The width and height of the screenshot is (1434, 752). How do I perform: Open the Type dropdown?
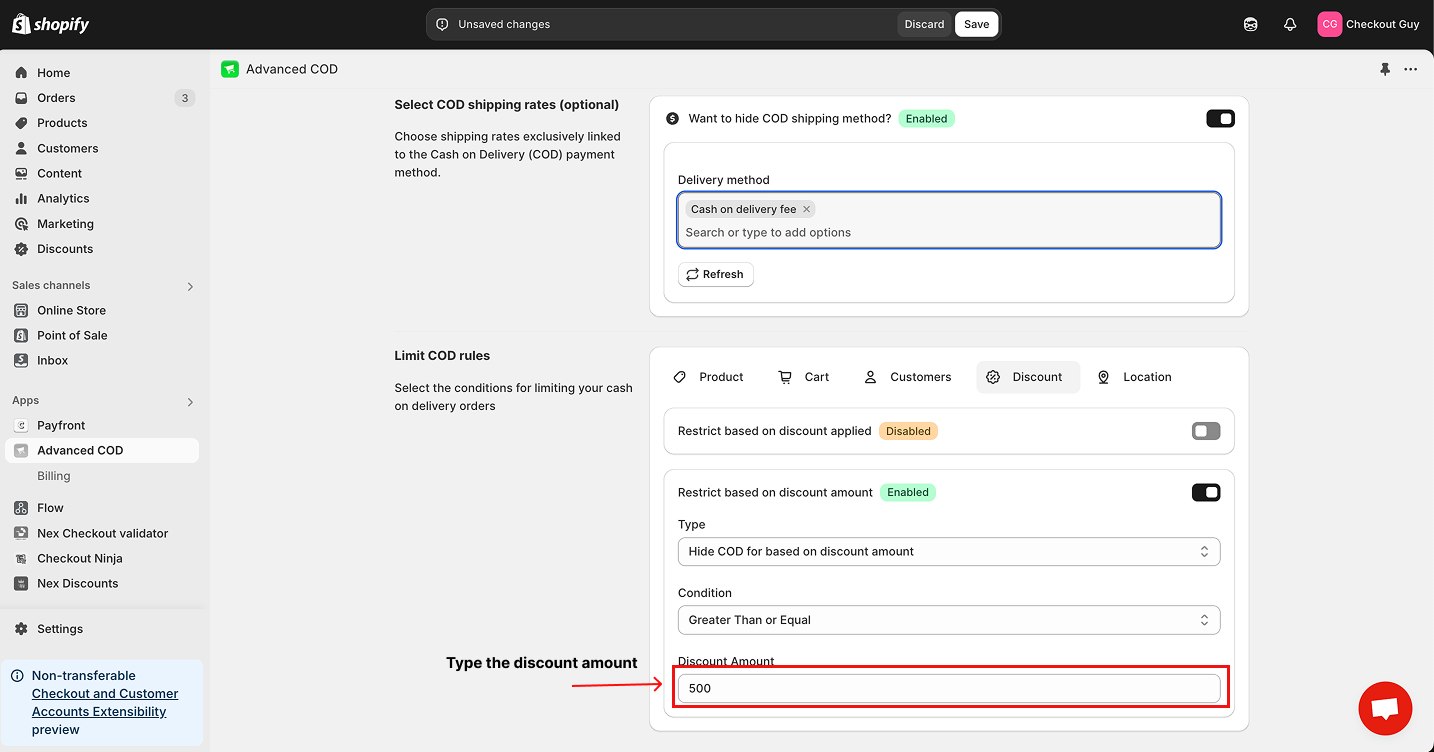tap(948, 552)
